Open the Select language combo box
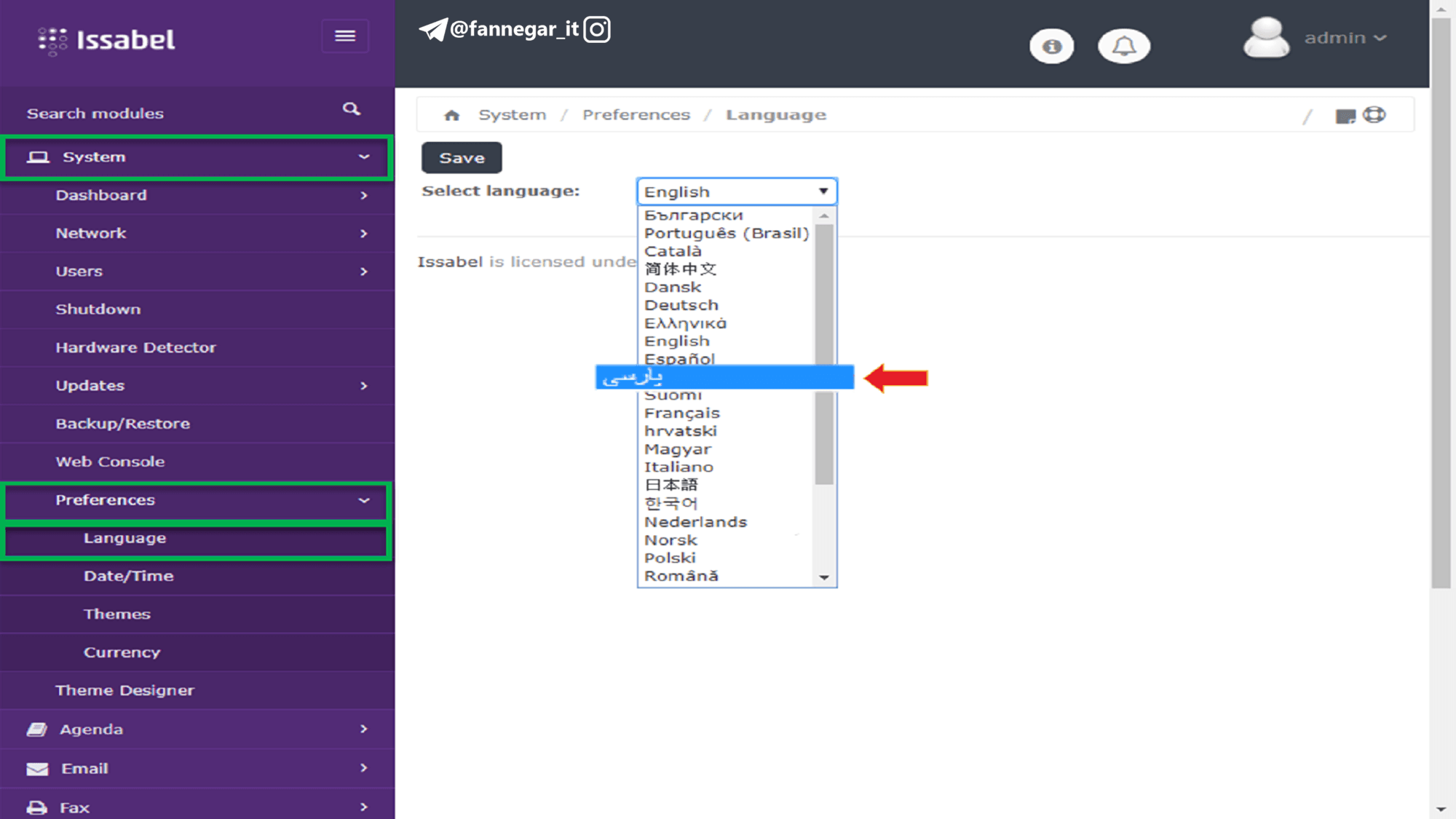Image resolution: width=1456 pixels, height=819 pixels. [737, 191]
